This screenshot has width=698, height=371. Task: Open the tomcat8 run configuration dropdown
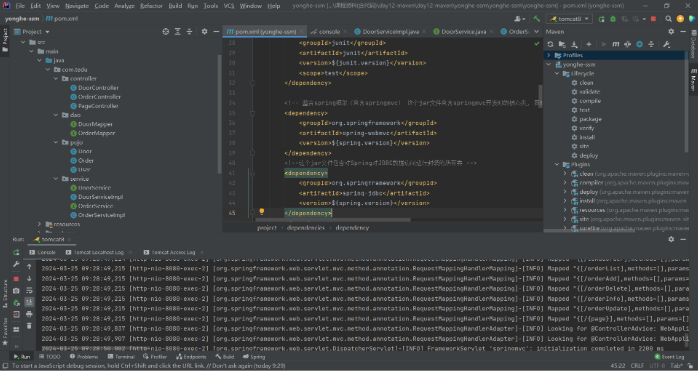coord(569,19)
